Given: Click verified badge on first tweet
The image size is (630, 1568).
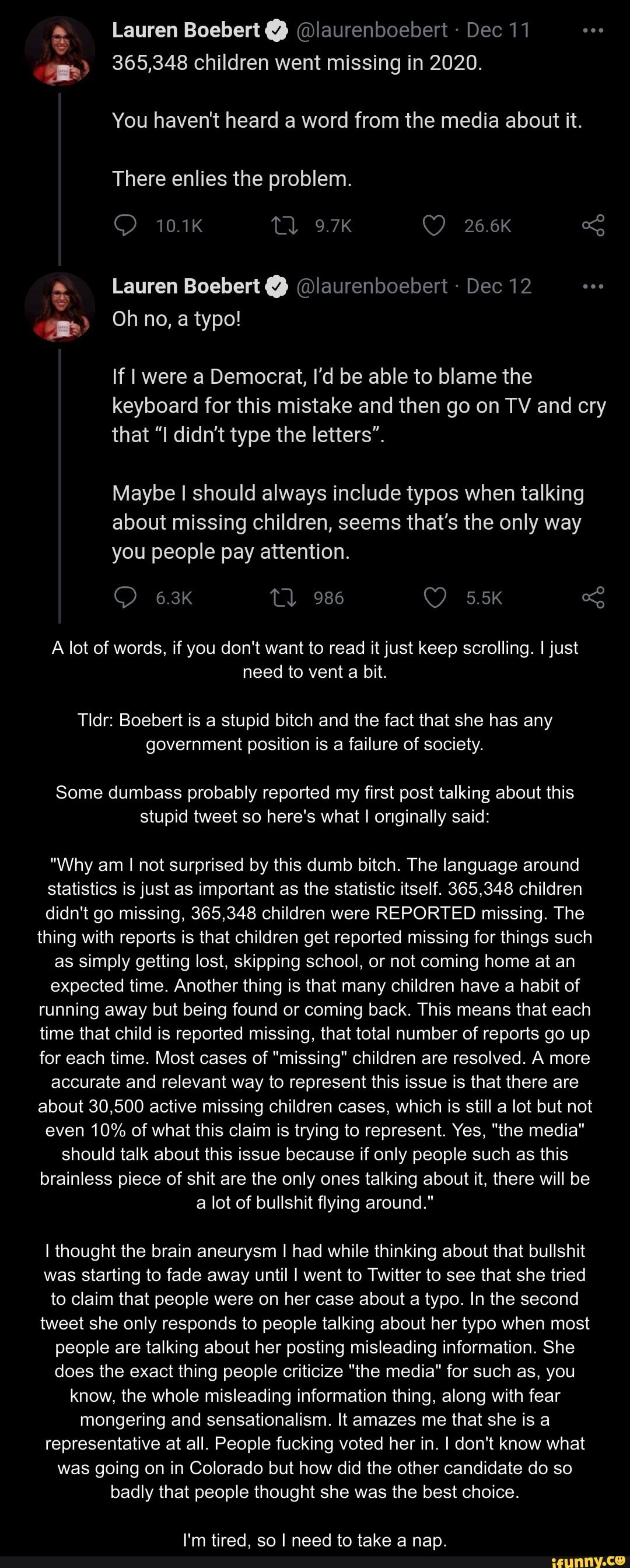Looking at the screenshot, I should (x=277, y=30).
